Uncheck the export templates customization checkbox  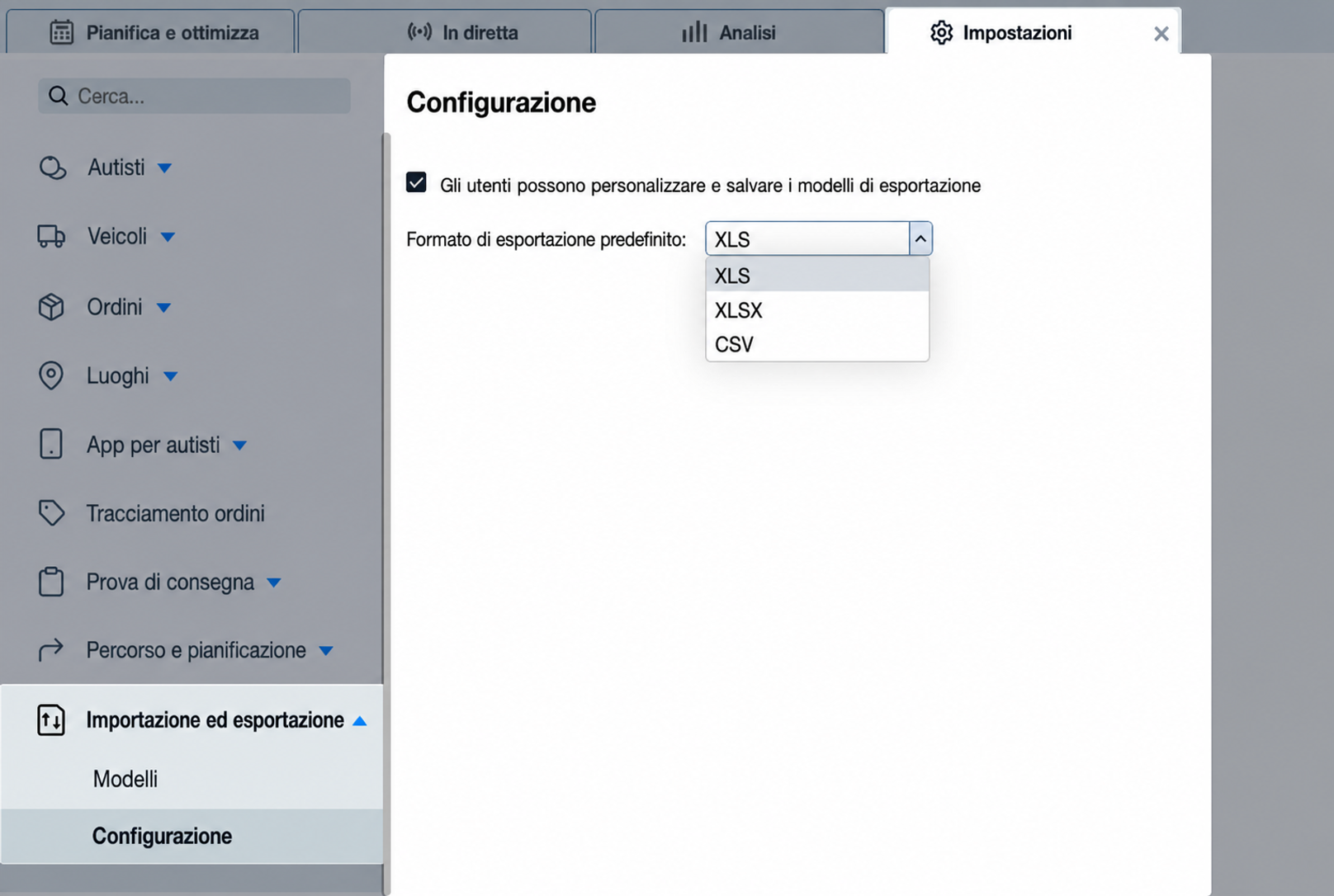[416, 182]
